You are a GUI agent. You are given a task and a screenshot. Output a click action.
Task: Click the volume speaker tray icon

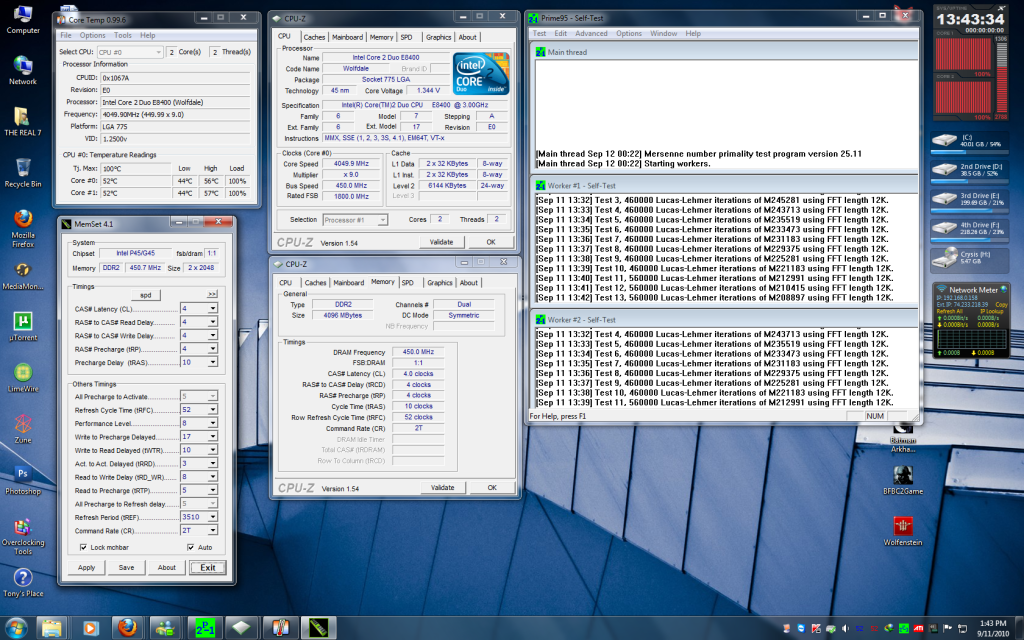pyautogui.click(x=846, y=628)
